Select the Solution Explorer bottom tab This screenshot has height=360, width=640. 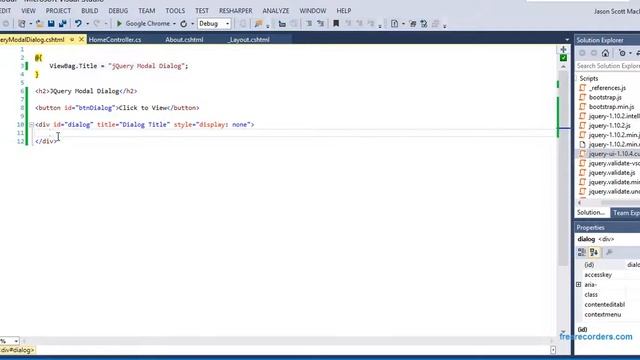coord(591,213)
